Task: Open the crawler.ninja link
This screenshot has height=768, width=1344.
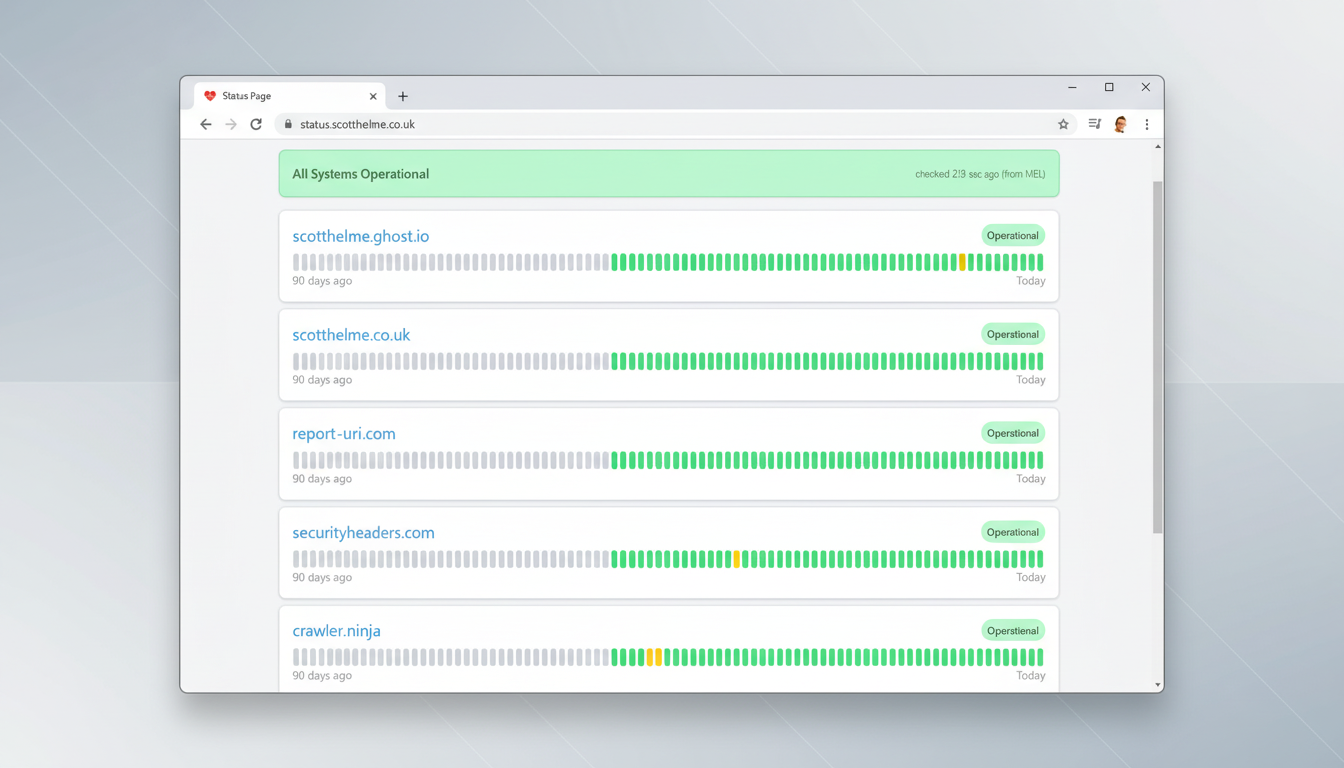Action: point(336,631)
